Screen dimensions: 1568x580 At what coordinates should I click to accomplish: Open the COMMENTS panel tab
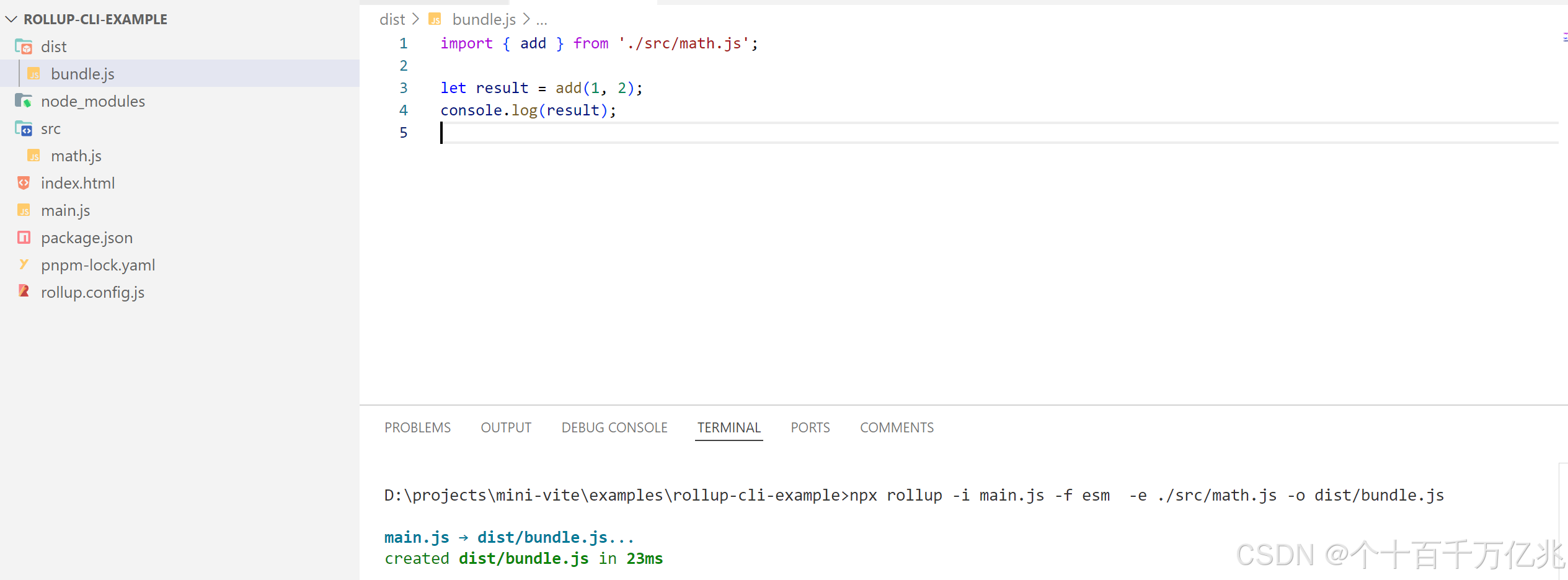pos(897,427)
